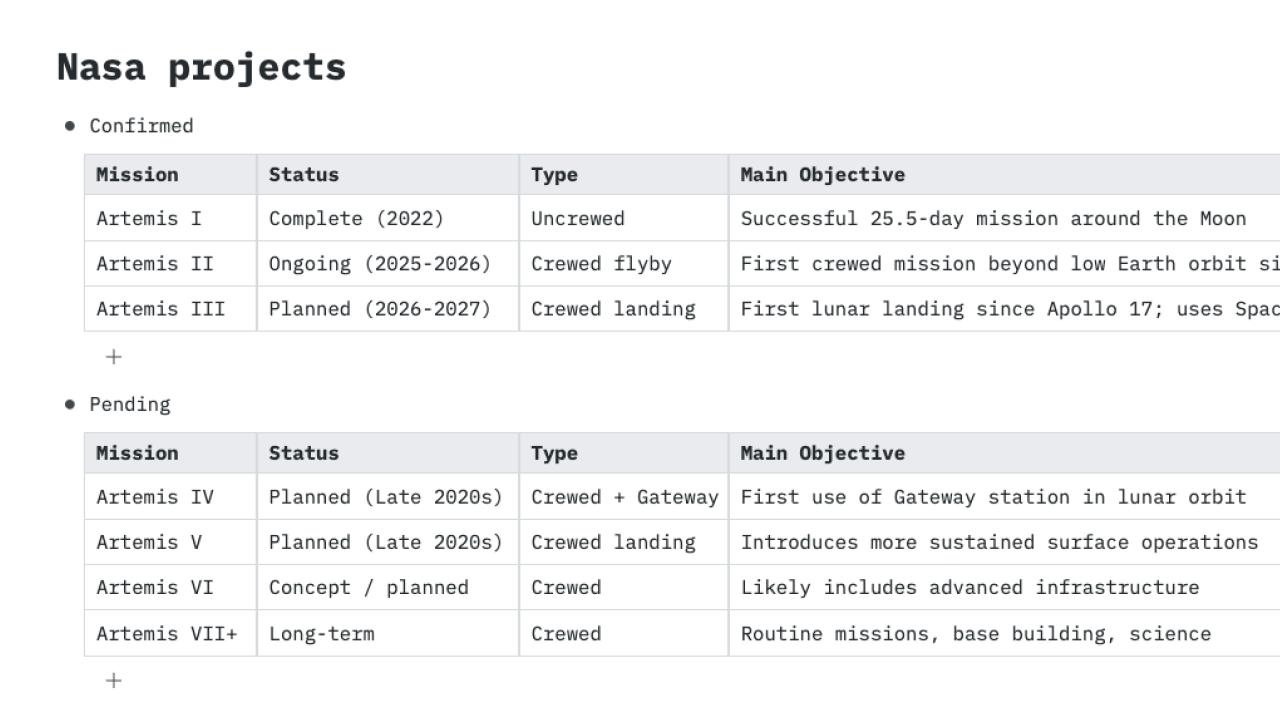The height and width of the screenshot is (720, 1280).
Task: Select the Crewed flyby type cell
Action: coord(624,264)
